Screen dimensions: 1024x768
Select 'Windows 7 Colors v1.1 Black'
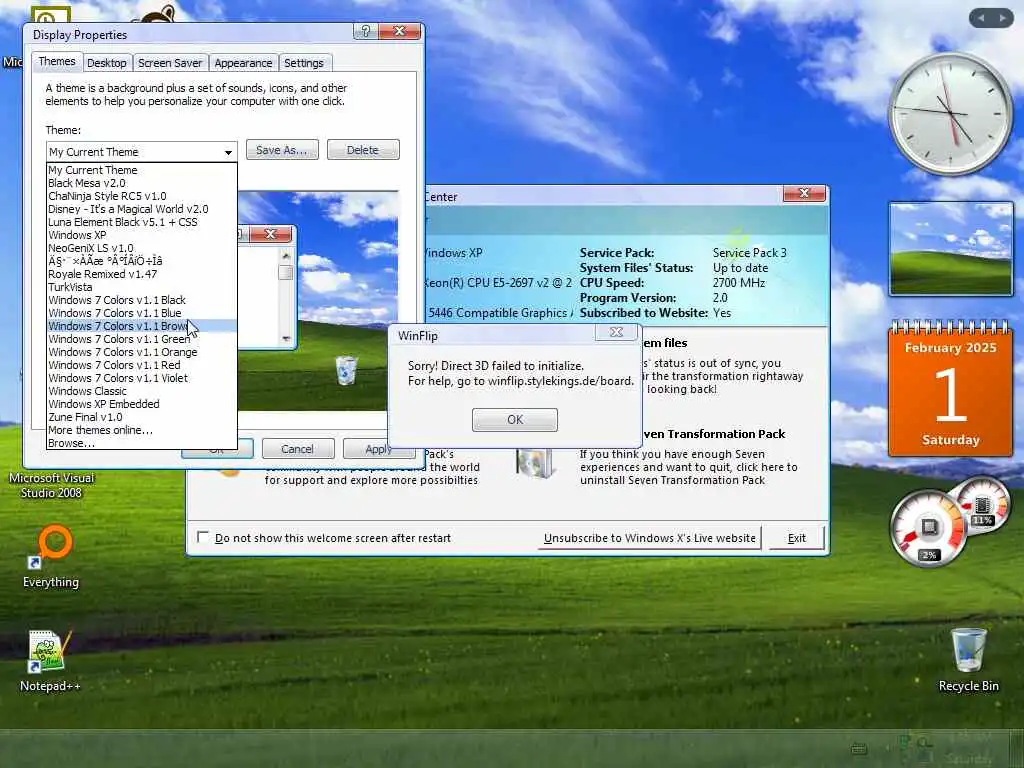[x=141, y=300]
